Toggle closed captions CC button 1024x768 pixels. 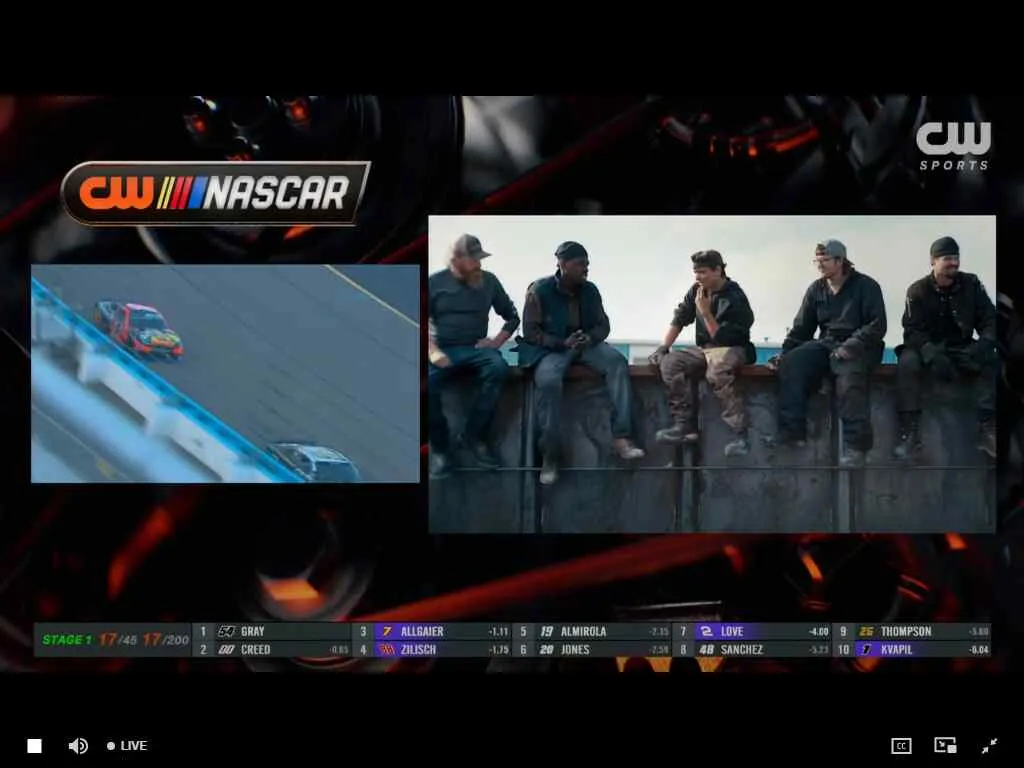click(x=901, y=746)
